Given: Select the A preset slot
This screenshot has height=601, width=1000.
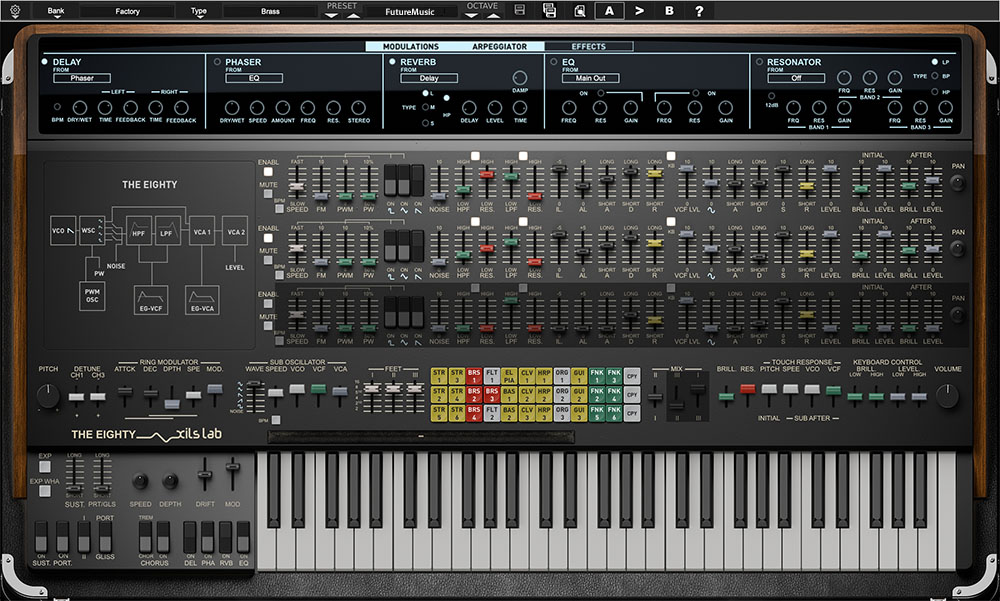Looking at the screenshot, I should coord(610,10).
